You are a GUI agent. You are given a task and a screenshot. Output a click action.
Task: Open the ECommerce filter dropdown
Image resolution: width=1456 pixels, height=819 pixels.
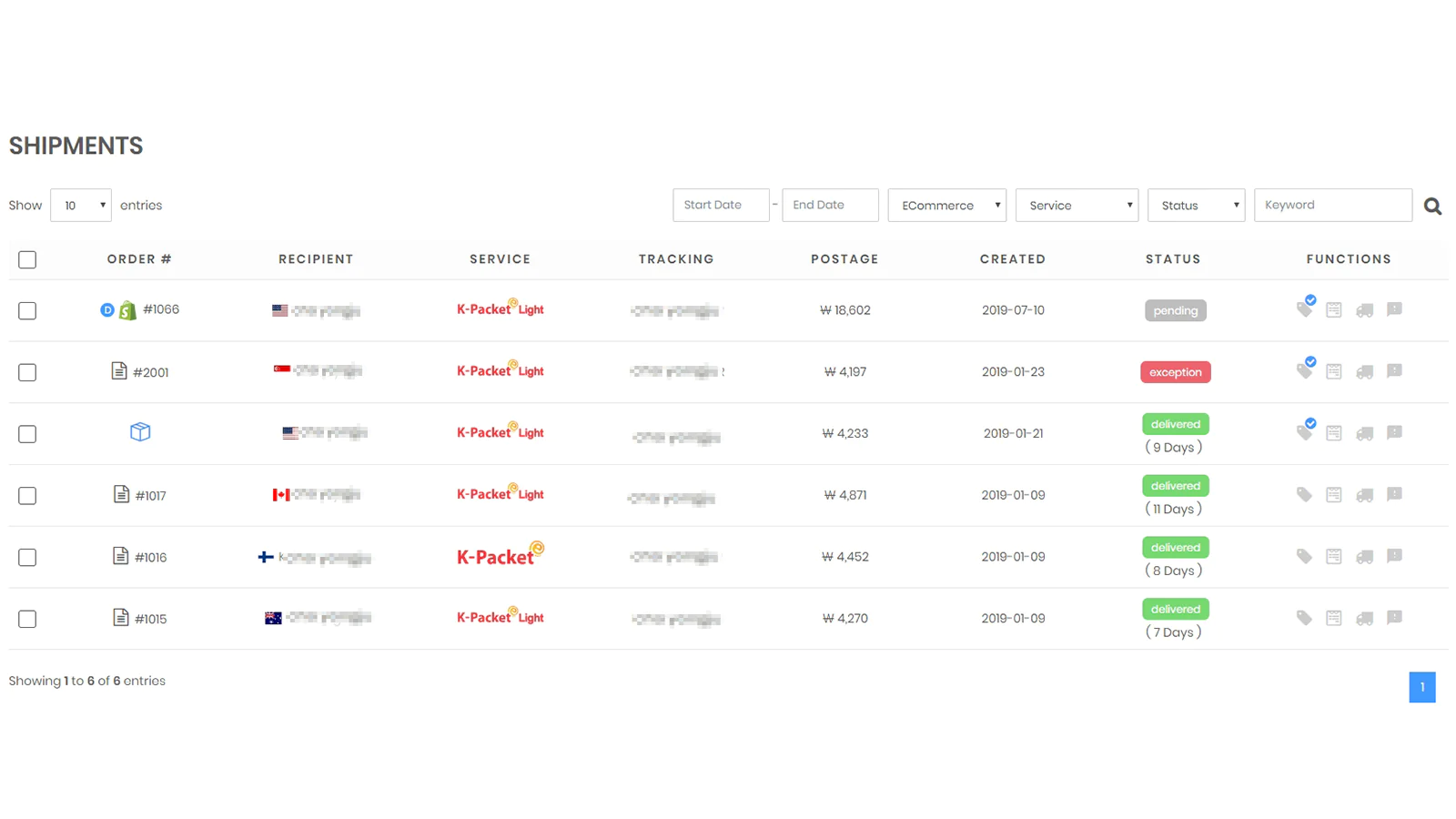click(947, 206)
